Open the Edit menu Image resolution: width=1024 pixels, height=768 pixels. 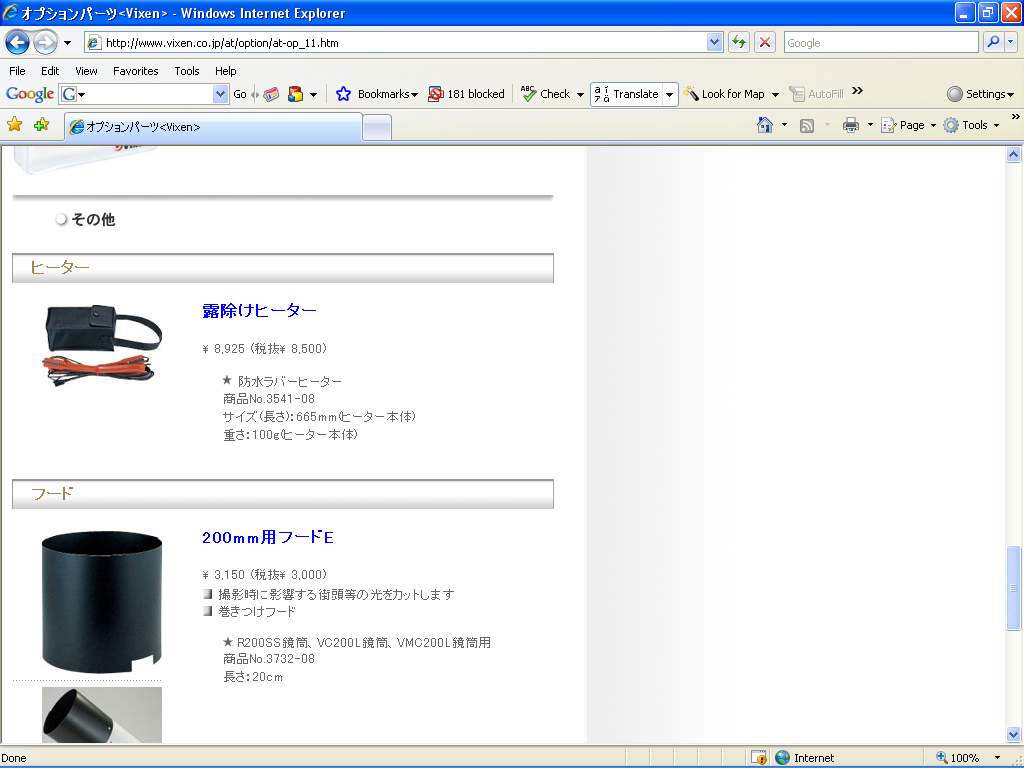(x=50, y=71)
